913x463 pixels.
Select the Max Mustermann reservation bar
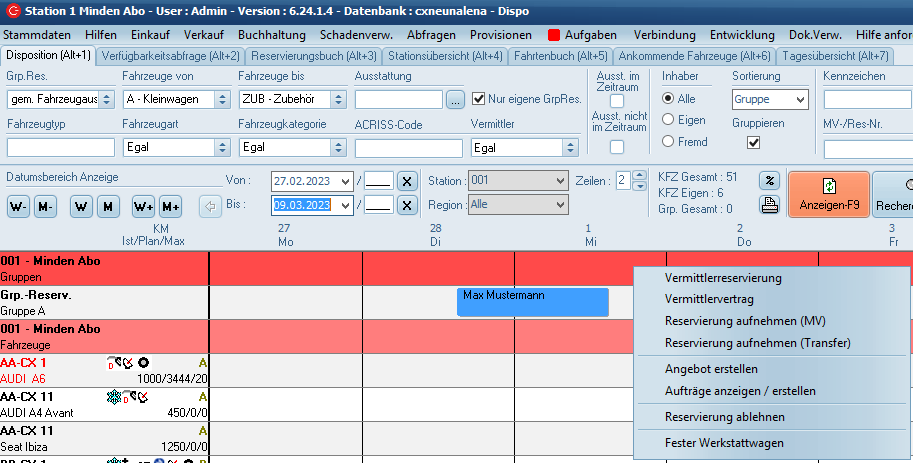(532, 302)
